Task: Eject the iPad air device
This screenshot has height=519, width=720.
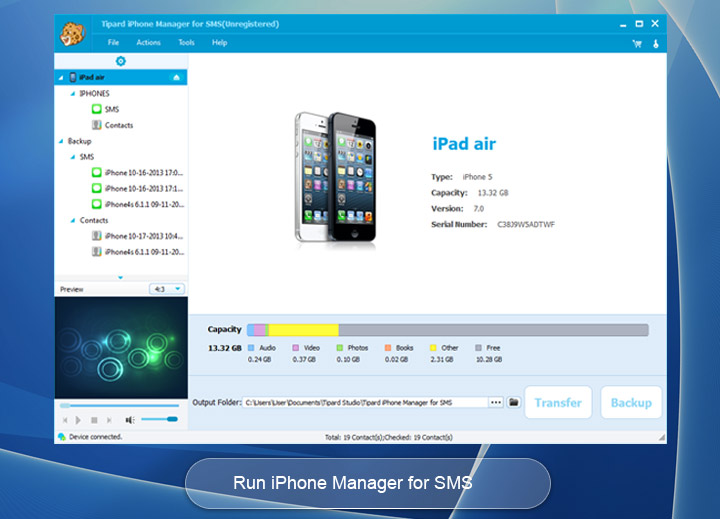Action: (x=177, y=78)
